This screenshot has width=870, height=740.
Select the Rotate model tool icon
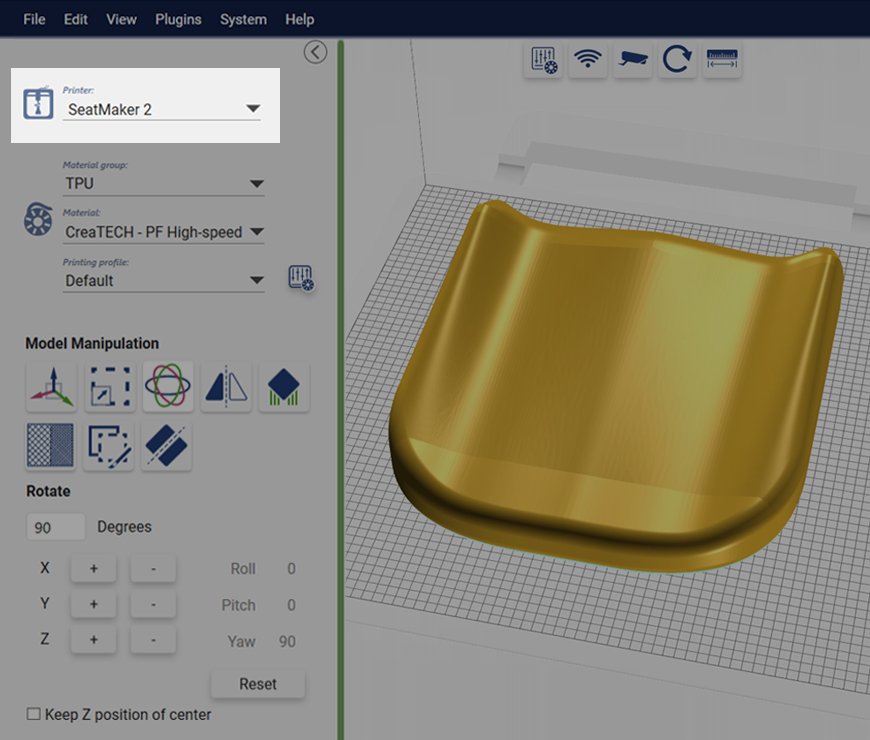168,387
